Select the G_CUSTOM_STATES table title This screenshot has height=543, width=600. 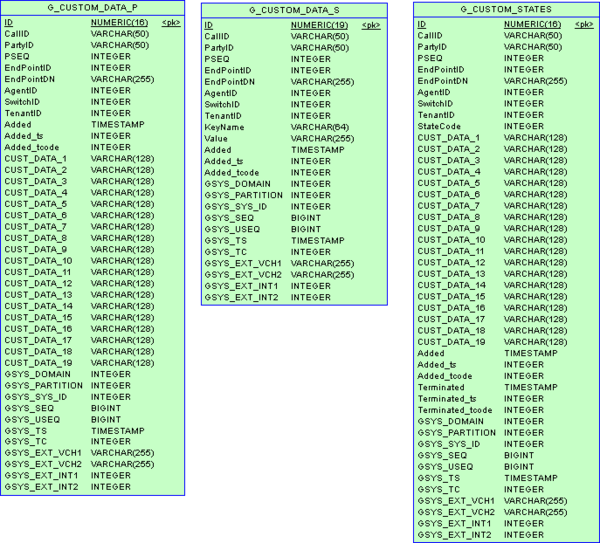pos(506,9)
